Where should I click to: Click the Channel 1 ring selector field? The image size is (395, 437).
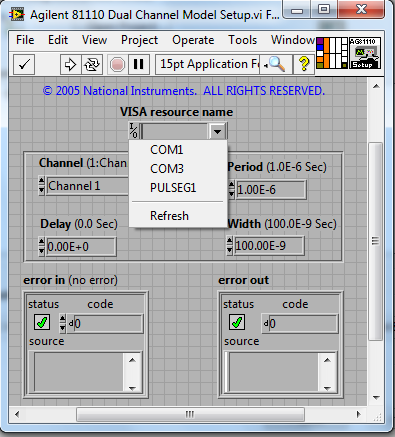(x=87, y=186)
